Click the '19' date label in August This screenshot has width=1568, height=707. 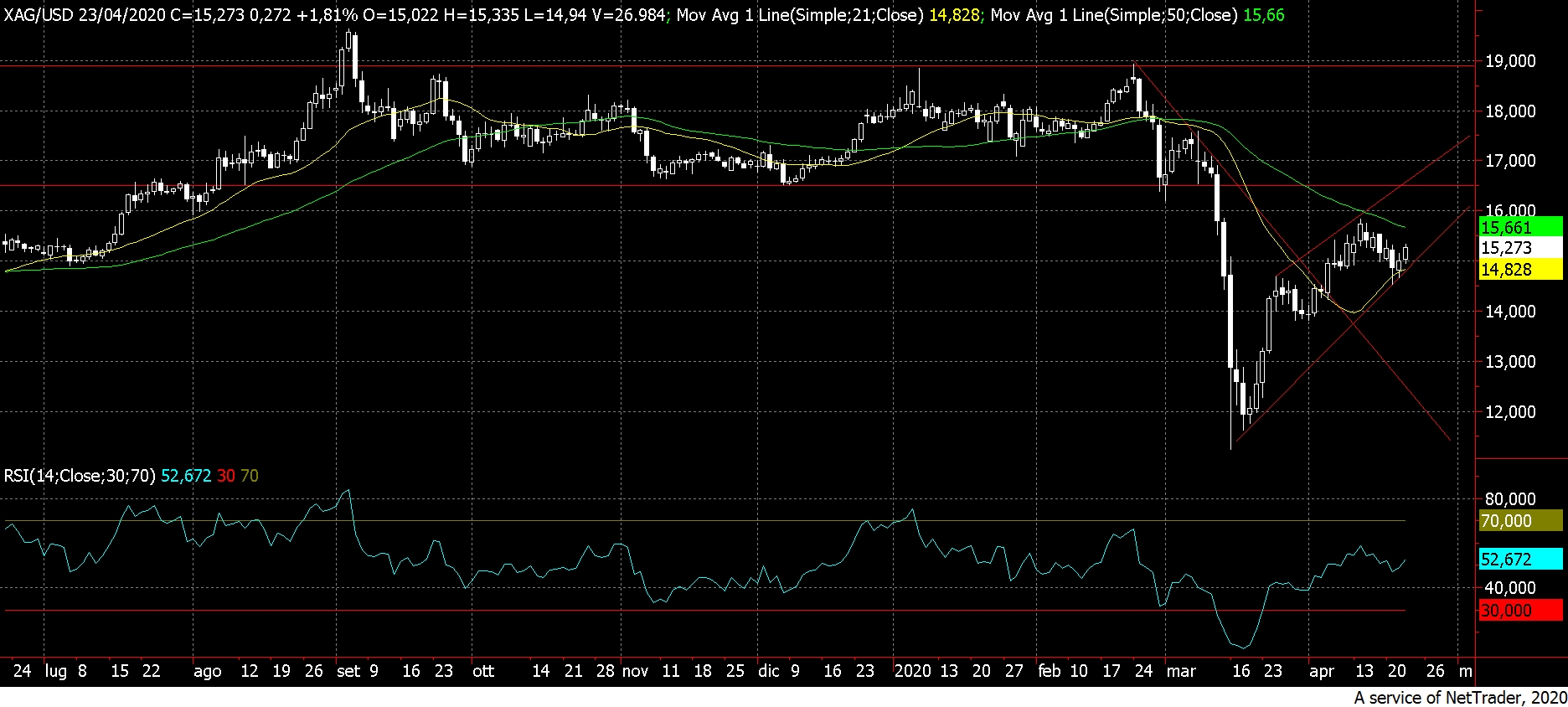(281, 671)
